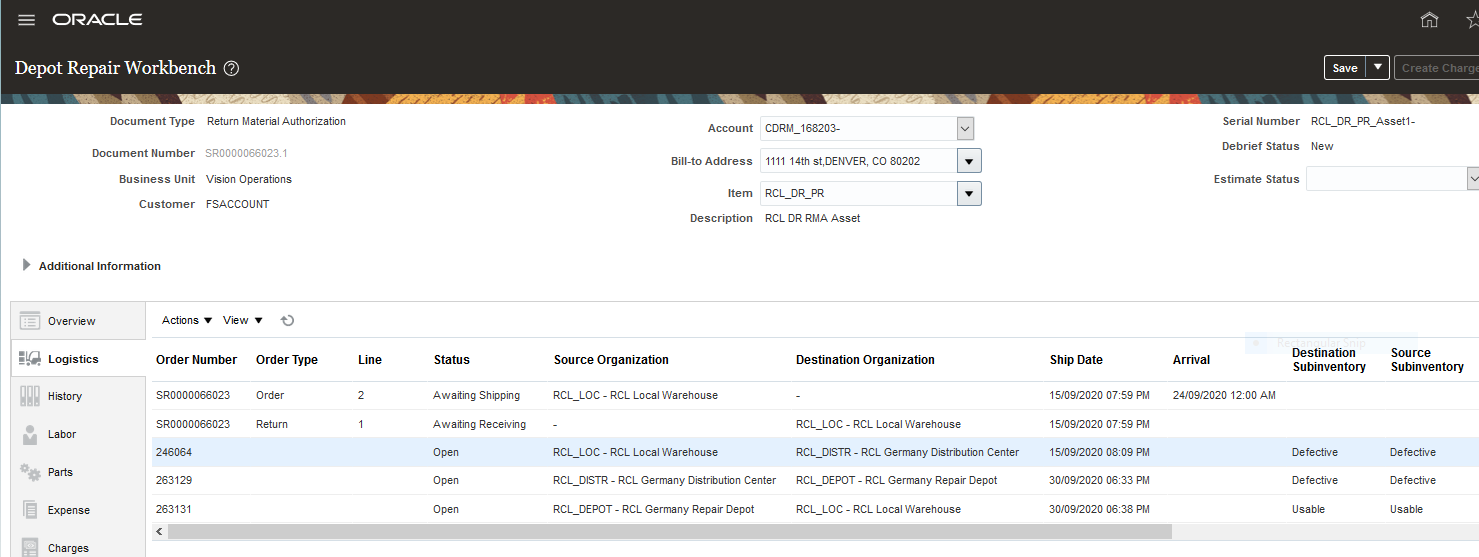Click the Expense tab icon
1479x557 pixels.
(29, 510)
